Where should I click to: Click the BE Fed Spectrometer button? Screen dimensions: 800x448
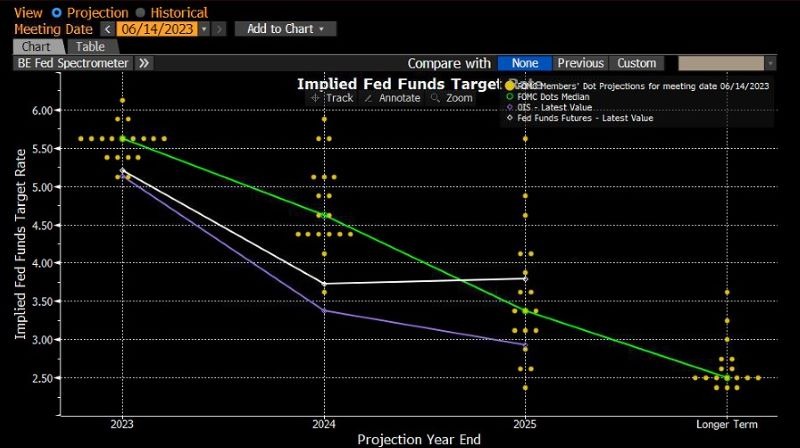(x=73, y=63)
